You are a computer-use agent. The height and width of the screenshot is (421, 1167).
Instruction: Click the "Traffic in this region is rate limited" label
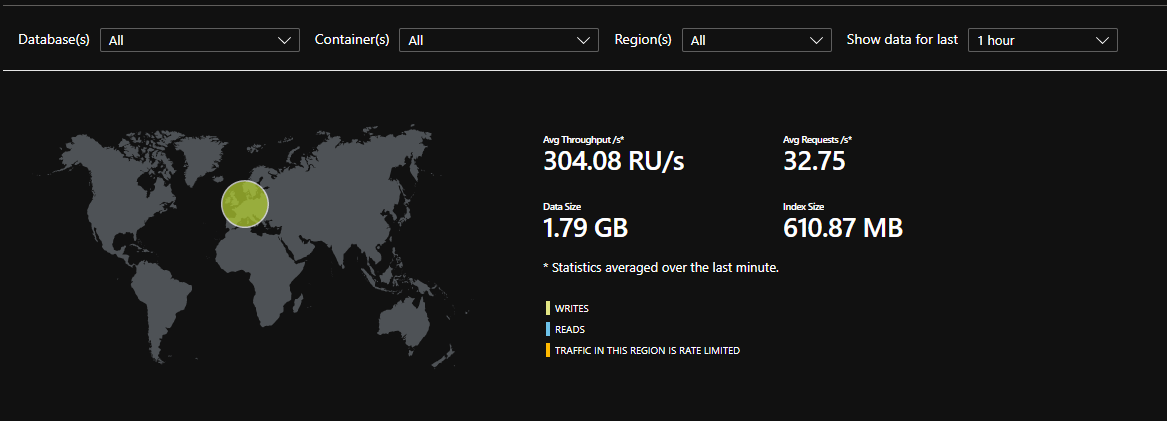647,350
